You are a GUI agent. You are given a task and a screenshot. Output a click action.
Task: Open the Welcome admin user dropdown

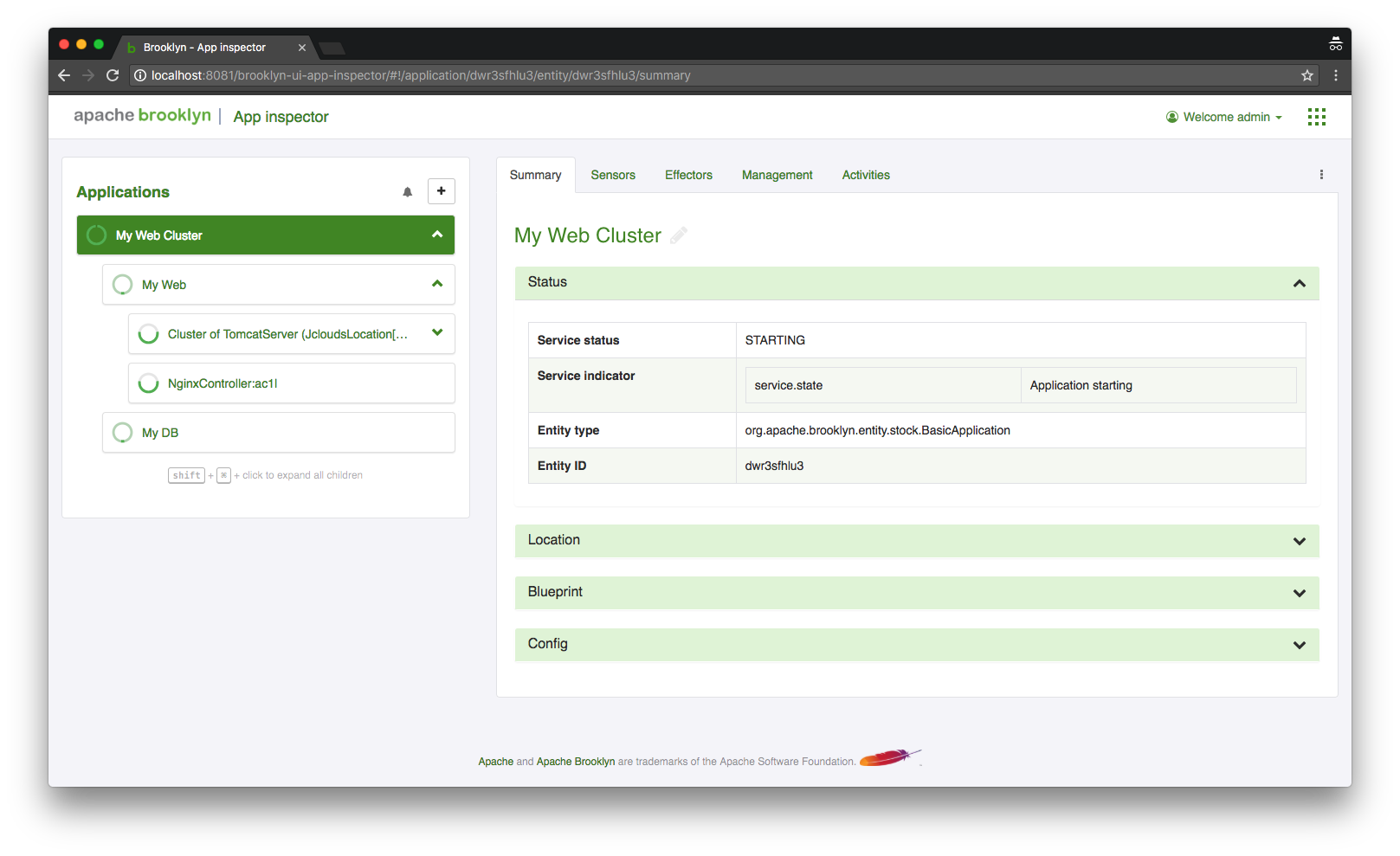[1224, 117]
